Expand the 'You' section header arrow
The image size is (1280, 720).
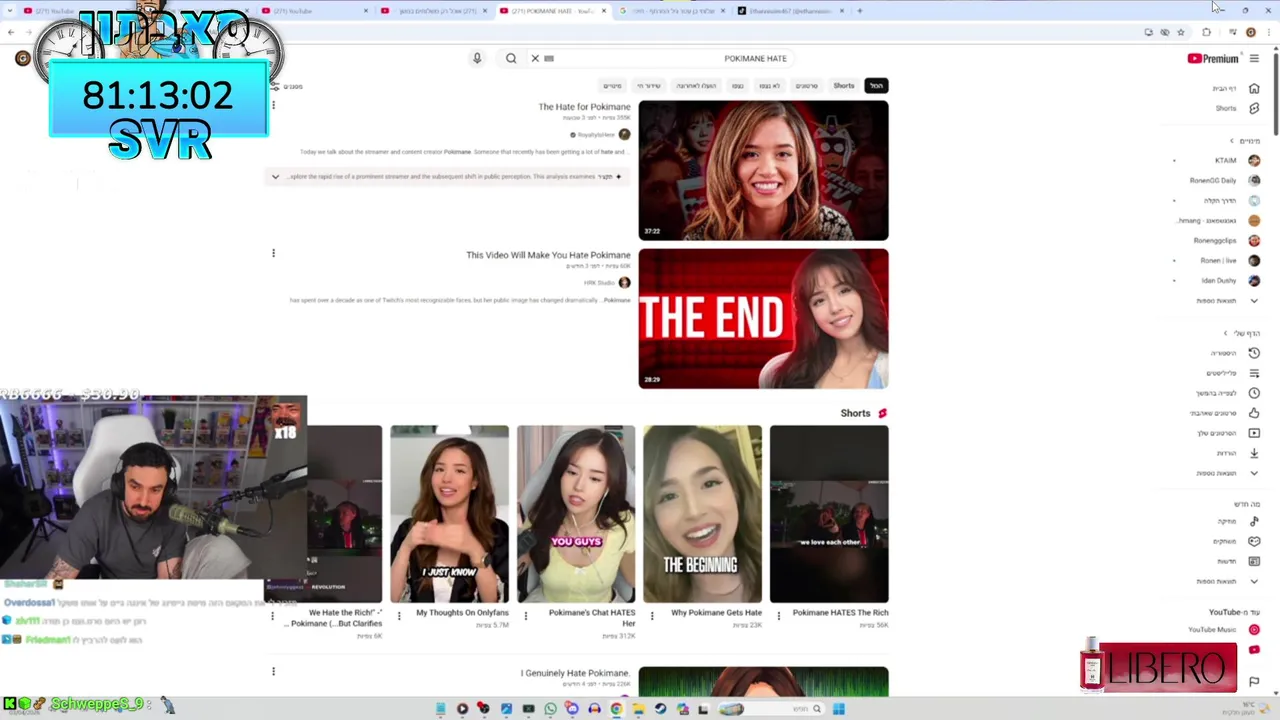(x=1226, y=333)
